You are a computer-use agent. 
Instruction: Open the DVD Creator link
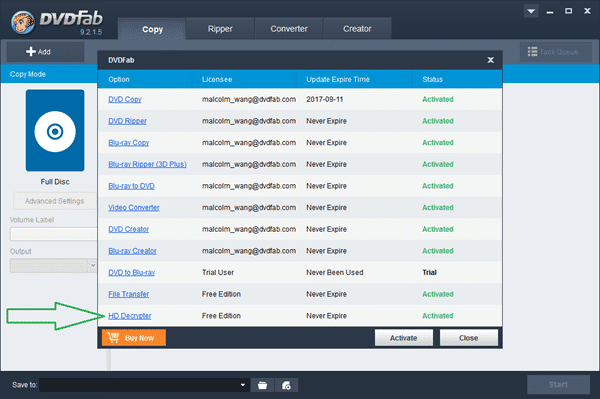(x=129, y=229)
